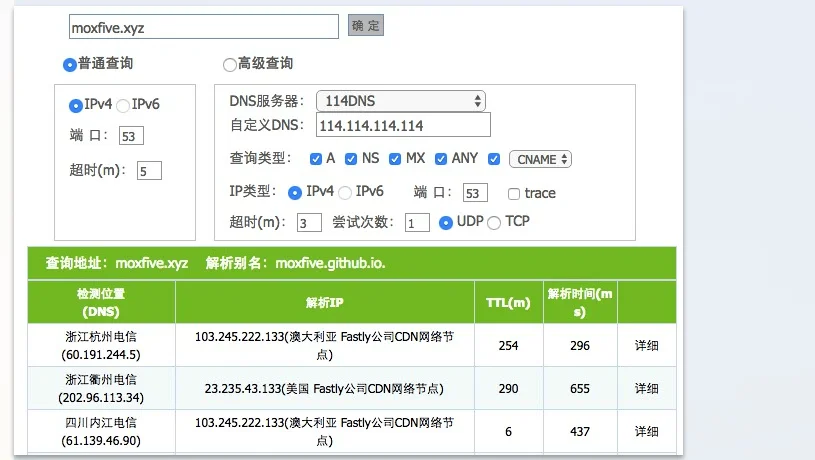Image resolution: width=815 pixels, height=460 pixels.
Task: Select the TCP protocol radio button
Action: [494, 223]
